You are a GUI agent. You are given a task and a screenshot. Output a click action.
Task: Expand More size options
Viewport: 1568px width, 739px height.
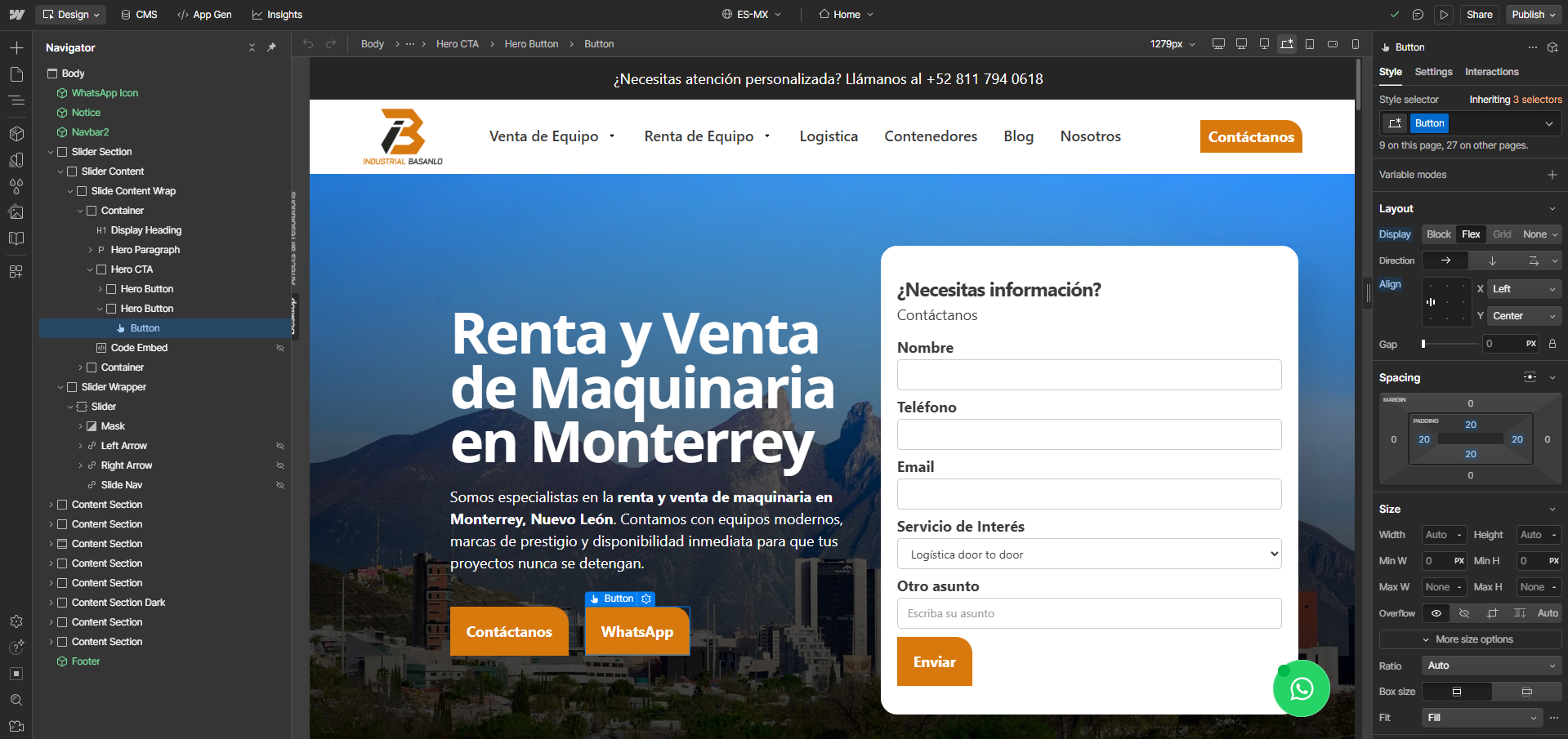(1470, 639)
